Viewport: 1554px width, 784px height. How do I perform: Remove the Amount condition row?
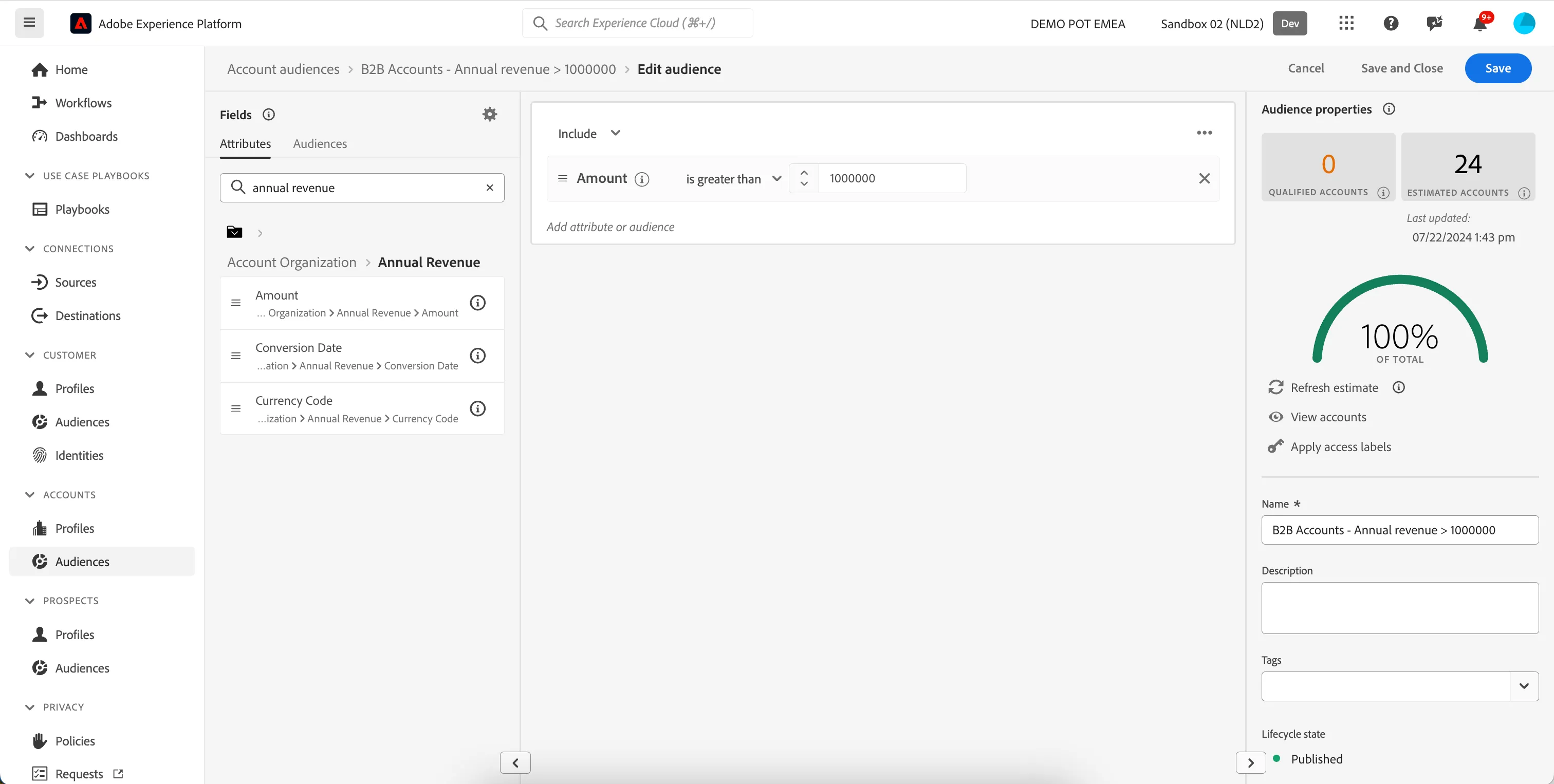tap(1204, 178)
